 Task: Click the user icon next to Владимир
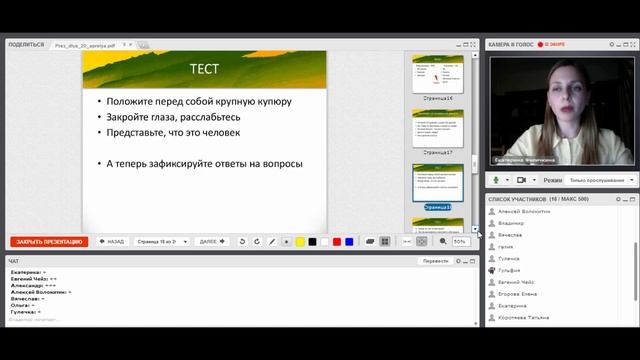coord(492,223)
